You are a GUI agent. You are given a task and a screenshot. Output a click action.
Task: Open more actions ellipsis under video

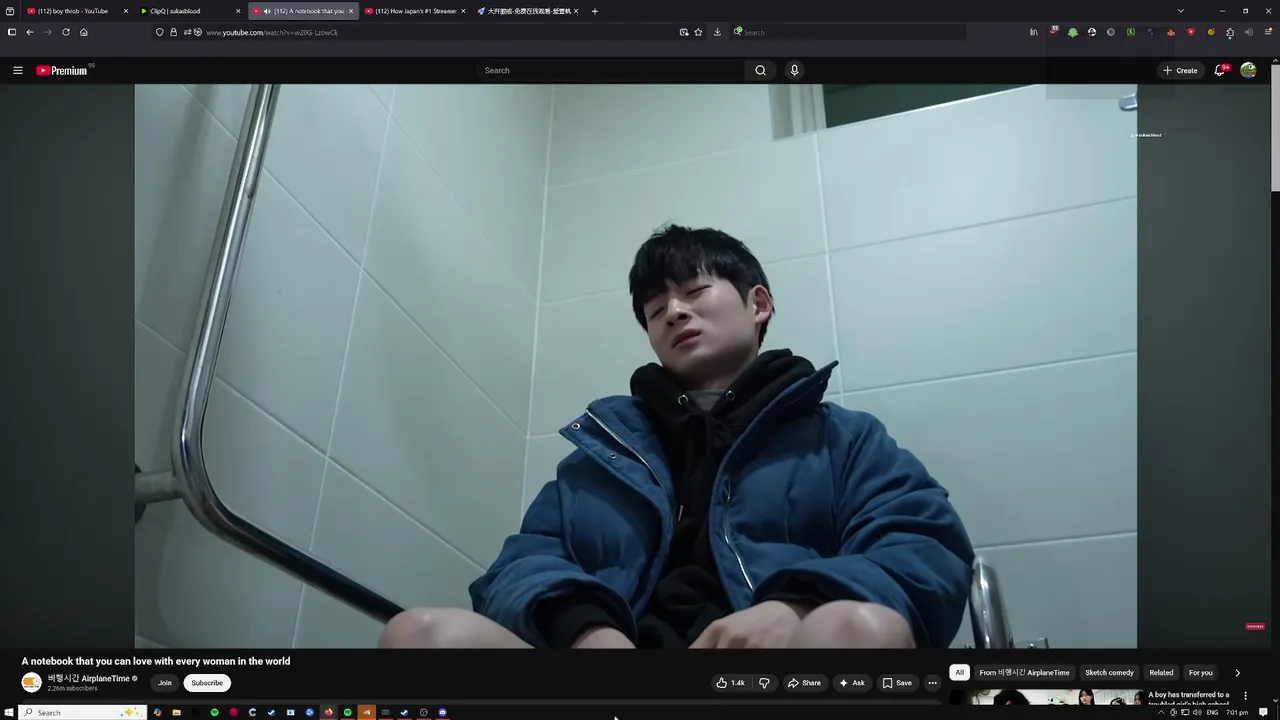(x=932, y=683)
